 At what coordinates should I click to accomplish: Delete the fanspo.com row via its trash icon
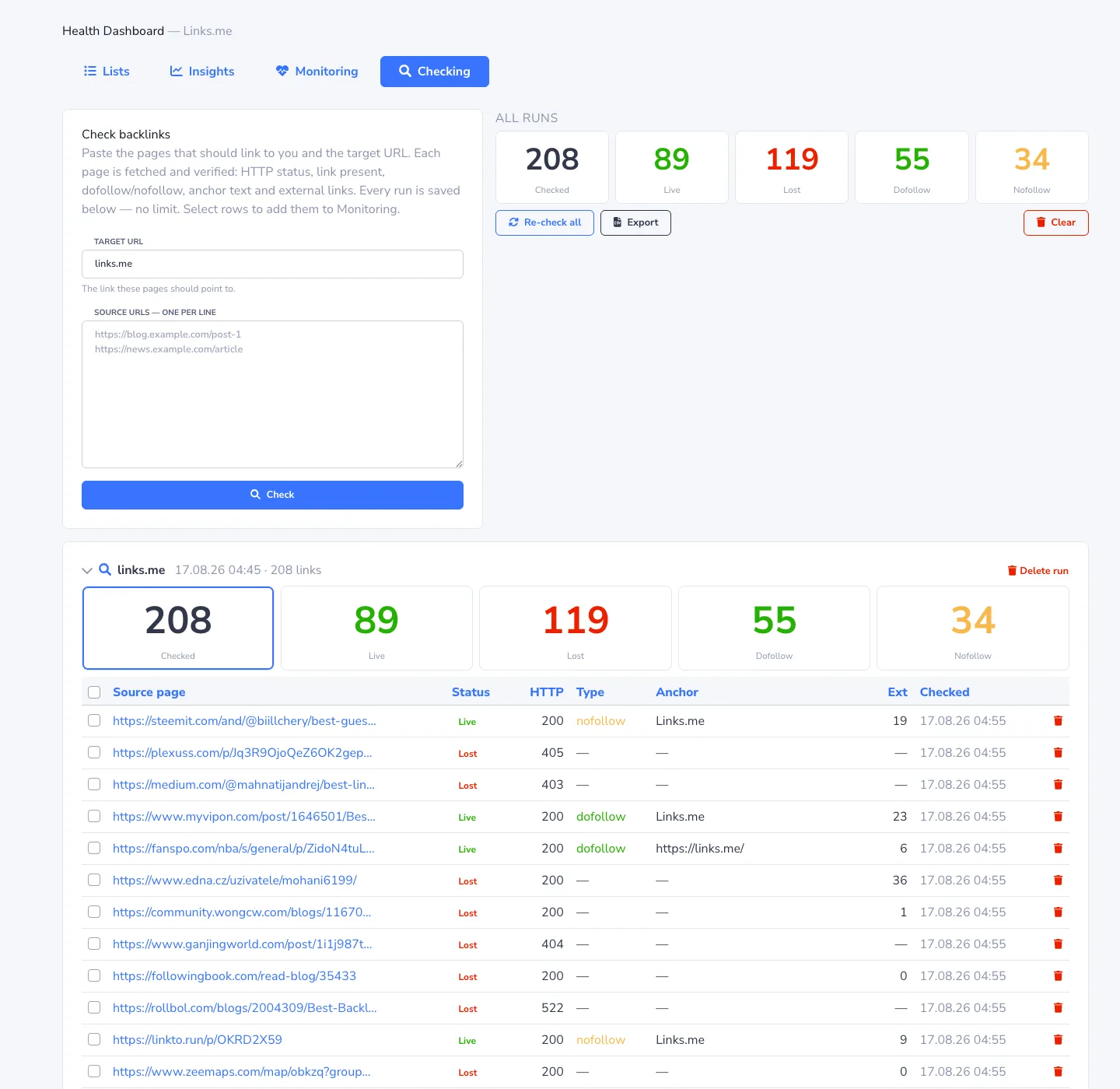pos(1058,849)
